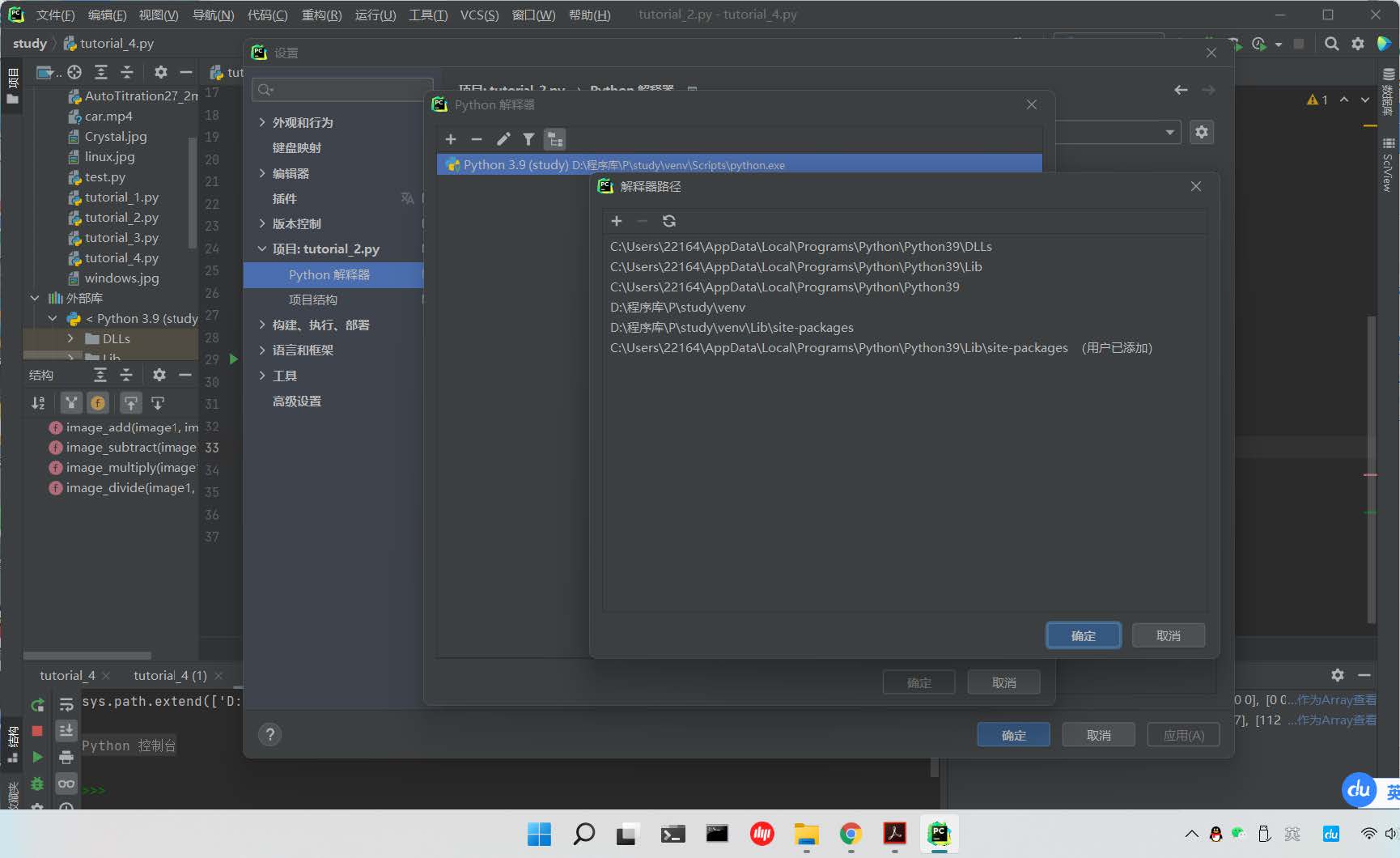This screenshot has height=858, width=1400.
Task: Toggle scroll to end in the console
Action: point(66,731)
